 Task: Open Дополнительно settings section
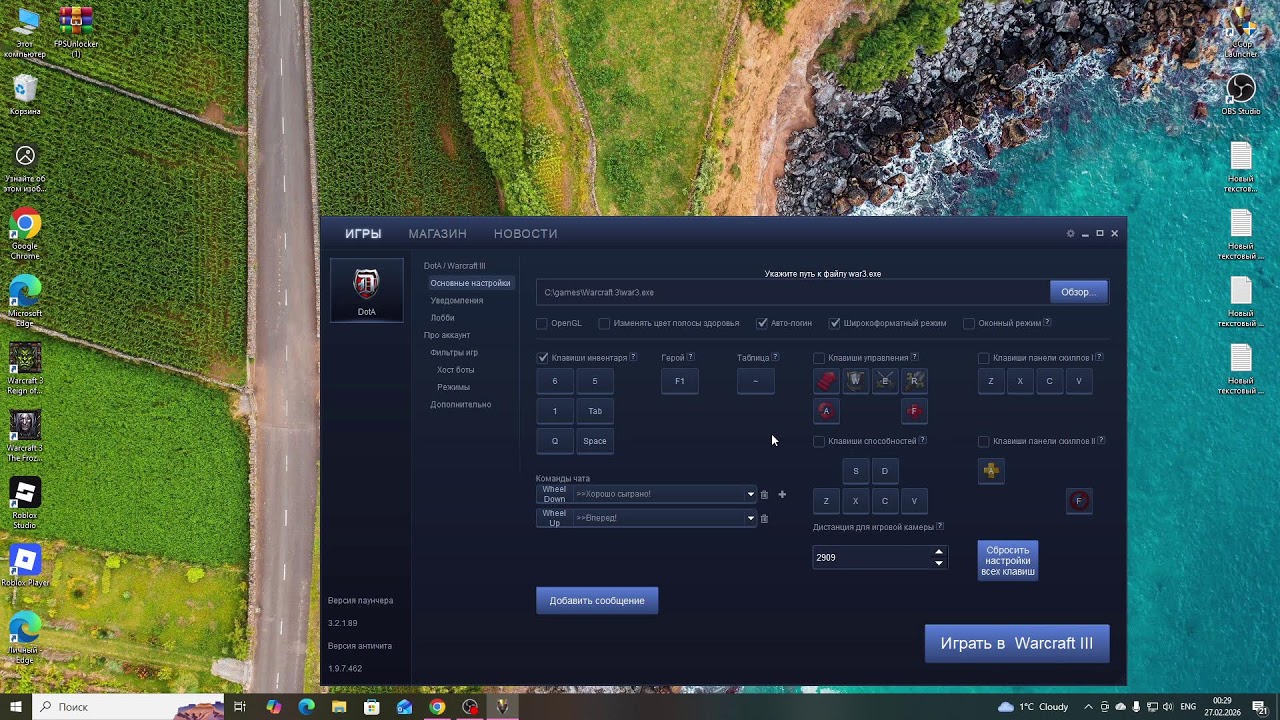(x=461, y=405)
